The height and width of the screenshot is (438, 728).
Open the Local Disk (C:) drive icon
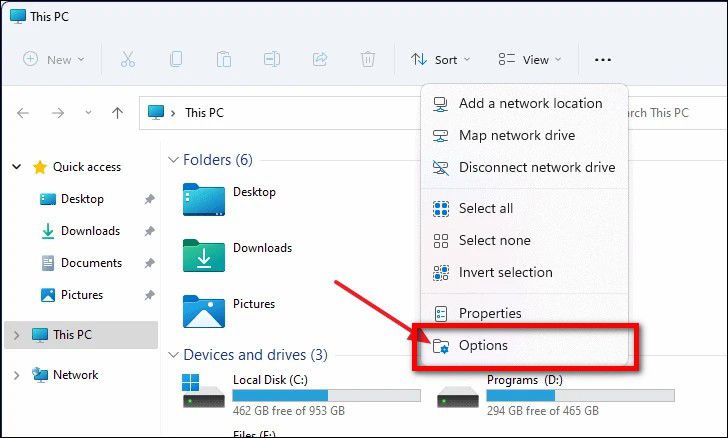pos(203,391)
